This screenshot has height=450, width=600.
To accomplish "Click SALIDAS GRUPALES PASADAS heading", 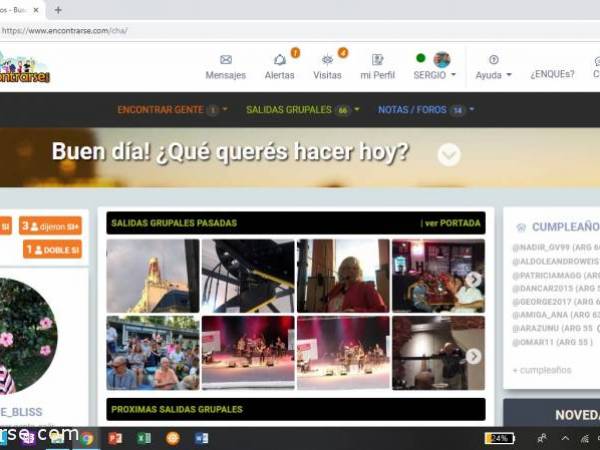I will point(174,223).
